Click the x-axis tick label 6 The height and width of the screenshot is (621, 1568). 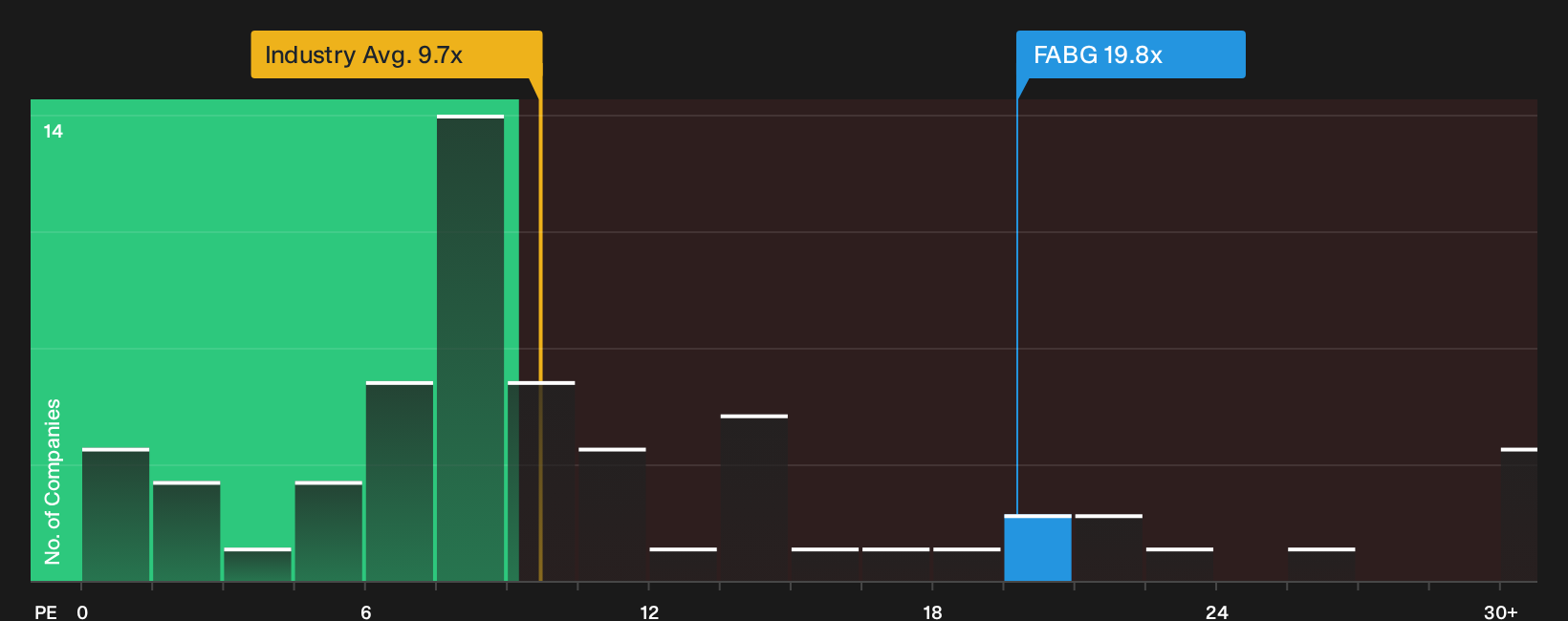pyautogui.click(x=366, y=611)
